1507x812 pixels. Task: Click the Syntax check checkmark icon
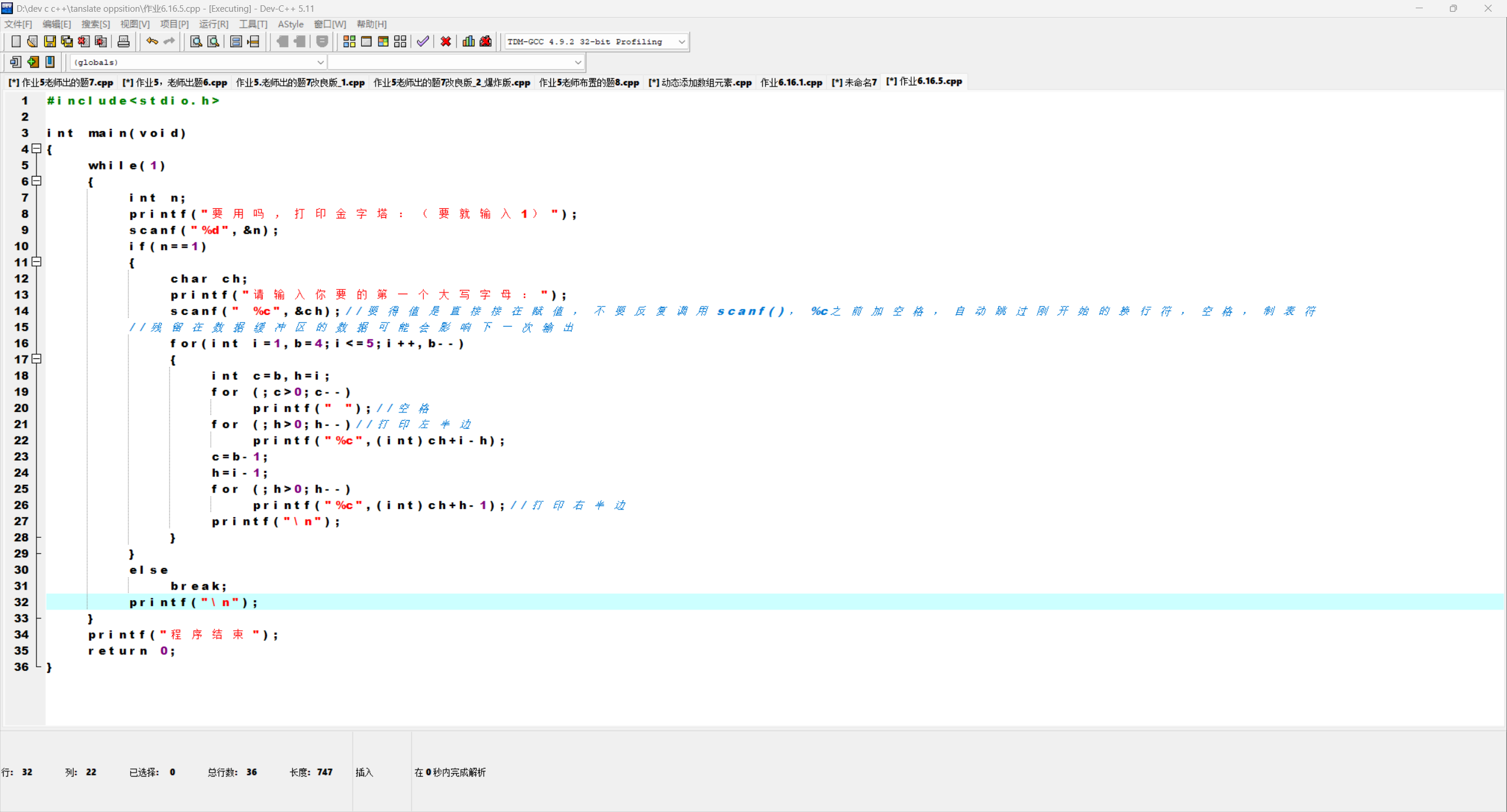point(423,41)
